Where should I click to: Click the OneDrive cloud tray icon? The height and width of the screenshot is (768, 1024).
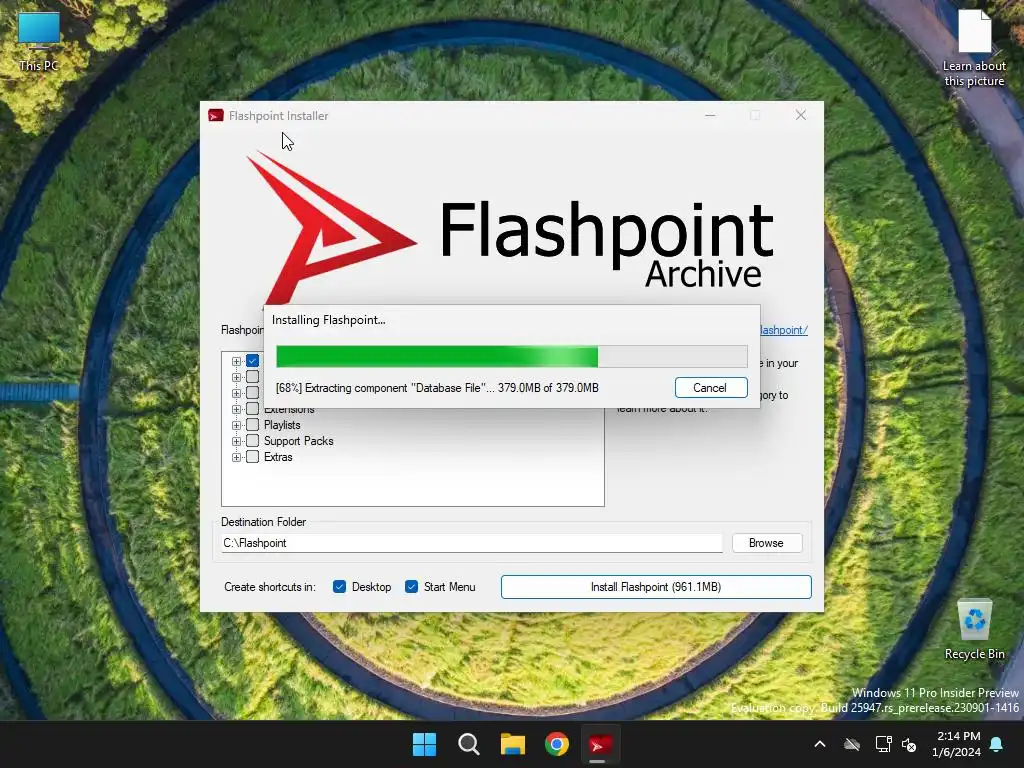point(852,744)
